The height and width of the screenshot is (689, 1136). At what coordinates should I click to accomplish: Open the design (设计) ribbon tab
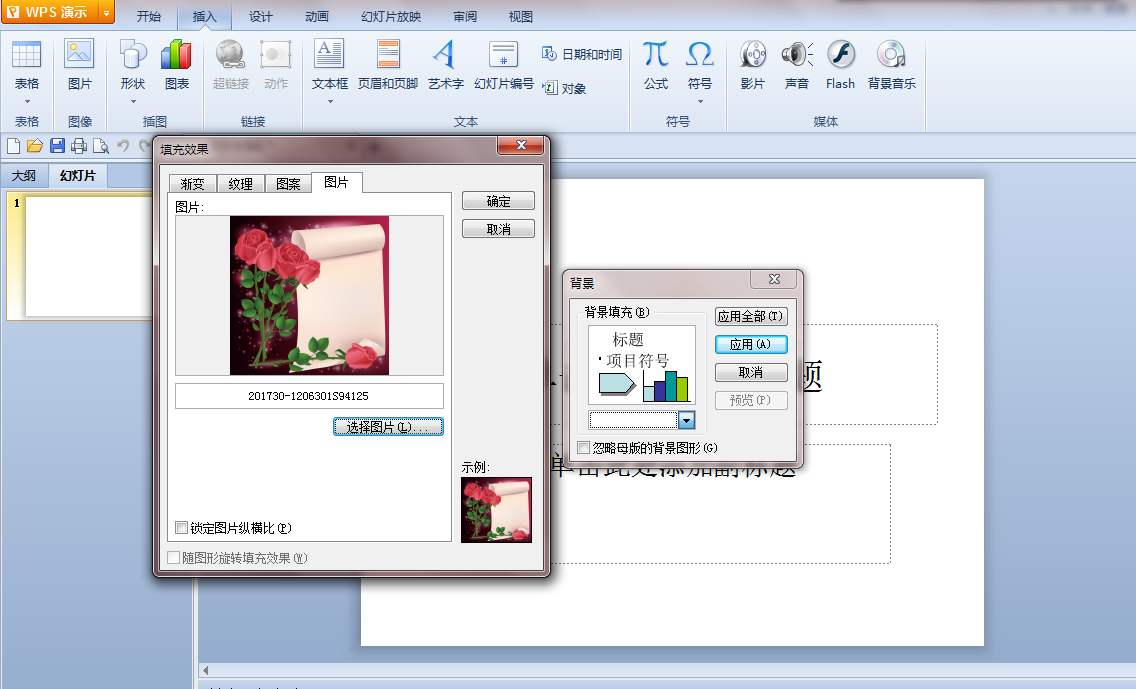(x=260, y=17)
